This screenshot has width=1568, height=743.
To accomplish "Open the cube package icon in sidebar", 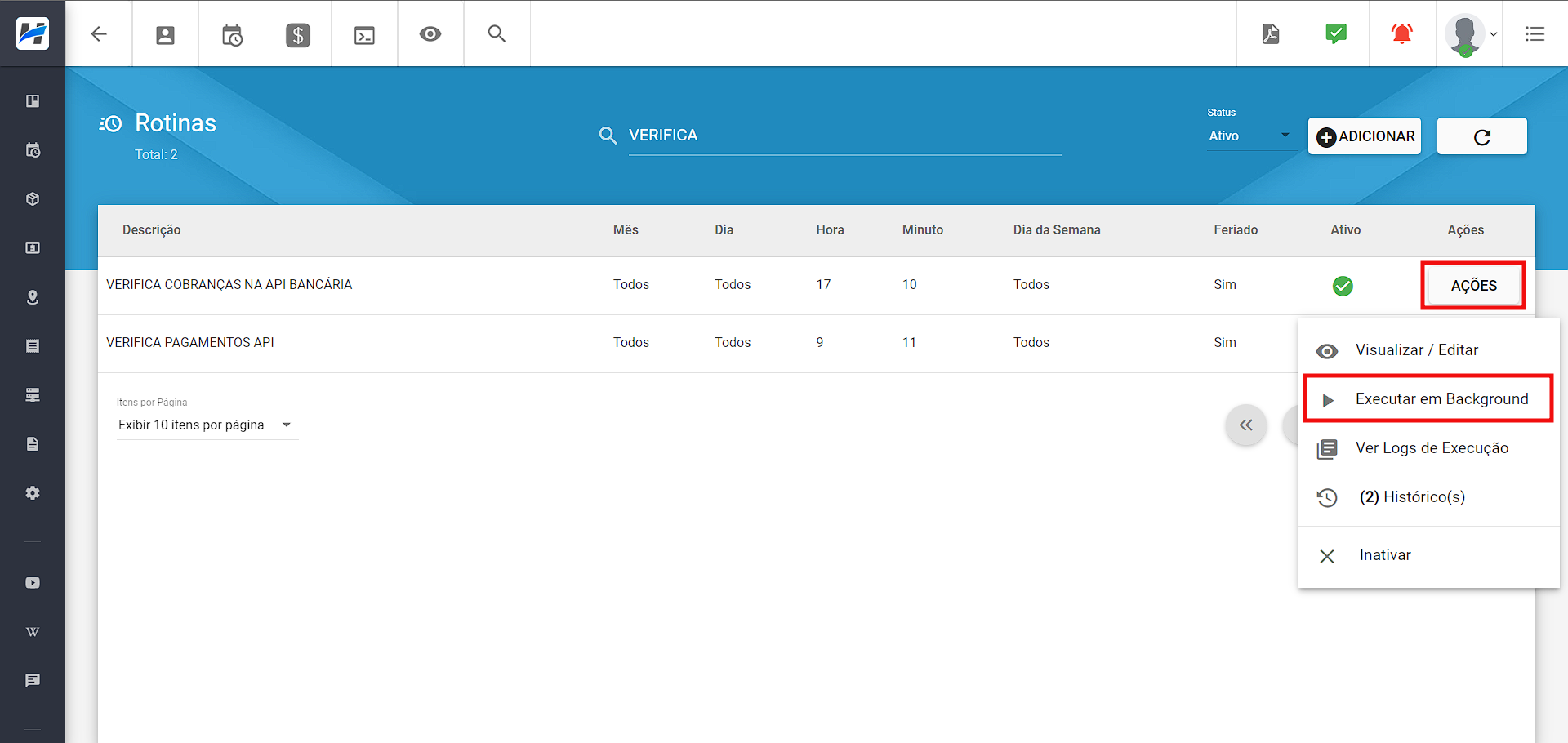I will [33, 199].
